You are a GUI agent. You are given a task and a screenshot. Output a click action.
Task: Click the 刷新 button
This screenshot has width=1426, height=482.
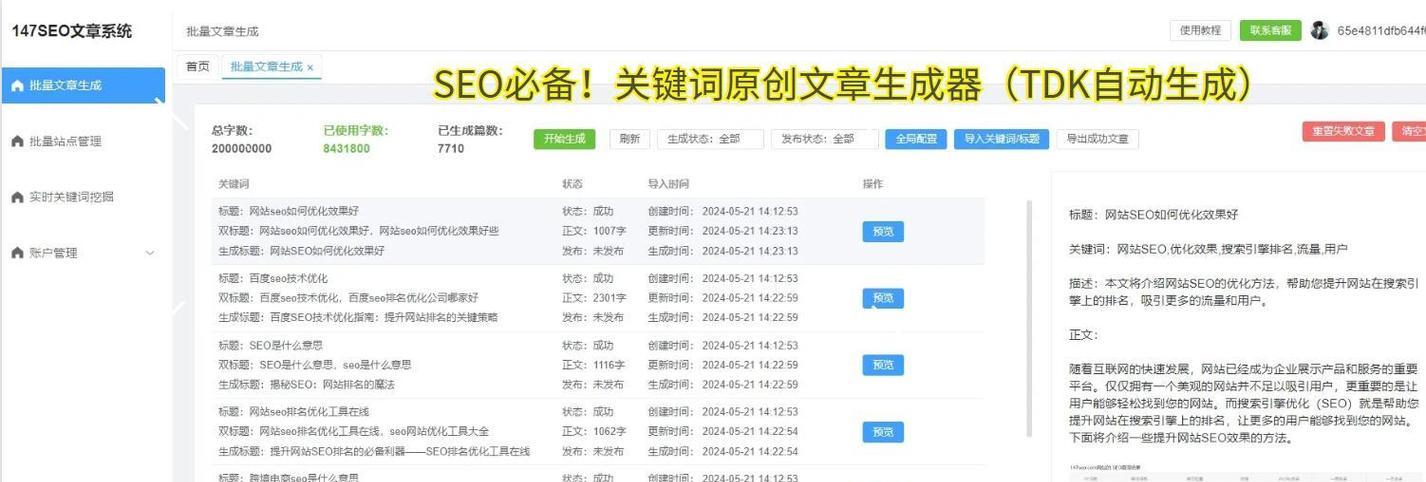[629, 139]
